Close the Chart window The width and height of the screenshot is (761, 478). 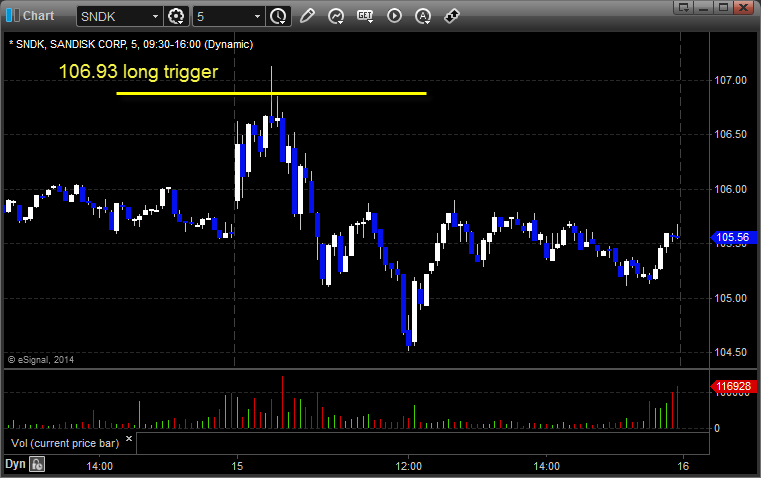pos(744,7)
